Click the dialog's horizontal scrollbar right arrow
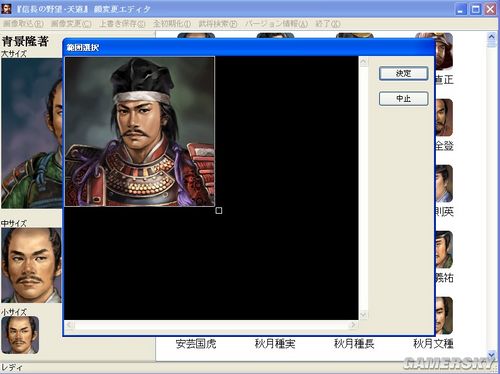This screenshot has width=500, height=374. pyautogui.click(x=353, y=325)
